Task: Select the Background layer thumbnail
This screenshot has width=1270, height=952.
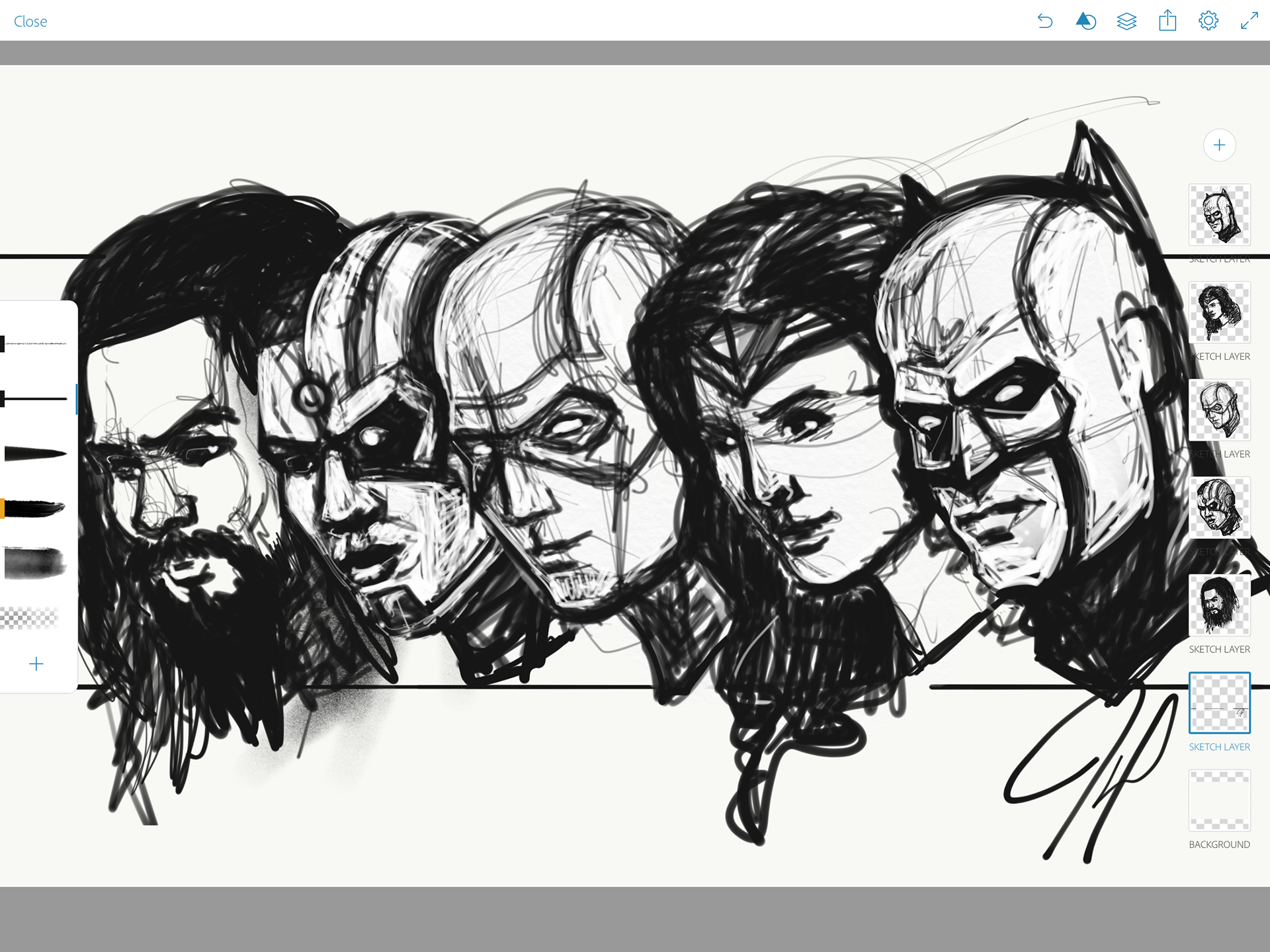Action: pos(1219,801)
